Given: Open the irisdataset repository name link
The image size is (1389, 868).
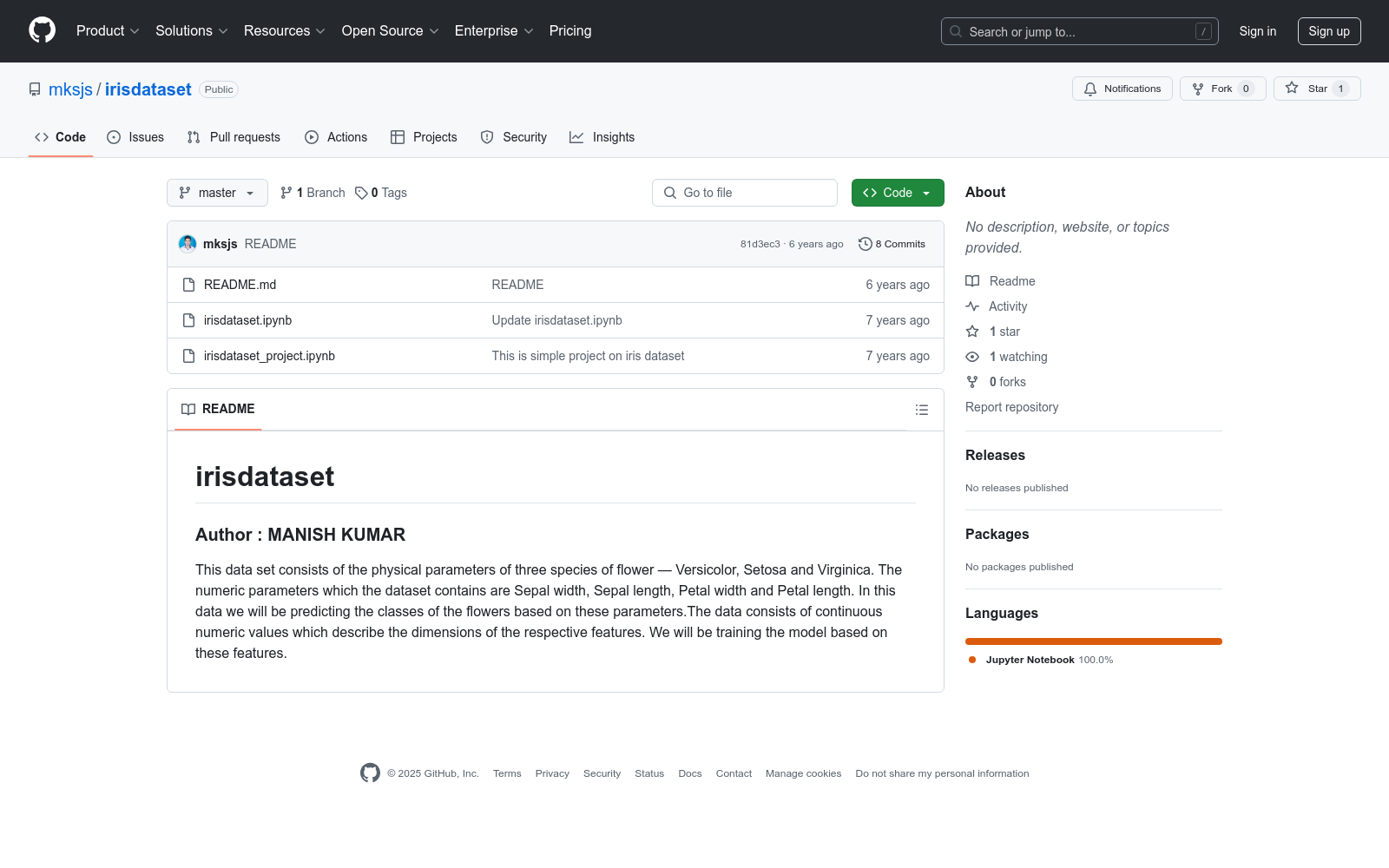Looking at the screenshot, I should click(x=148, y=89).
